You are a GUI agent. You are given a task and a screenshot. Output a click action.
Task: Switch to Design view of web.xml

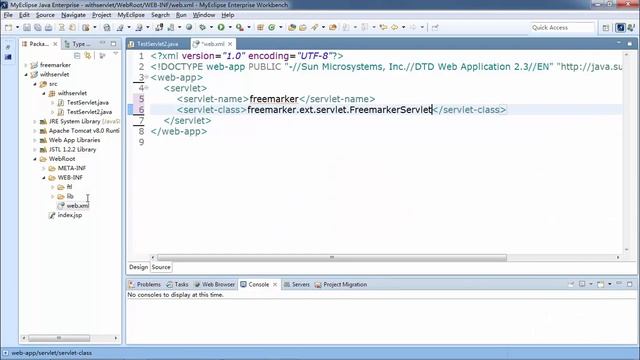click(138, 267)
